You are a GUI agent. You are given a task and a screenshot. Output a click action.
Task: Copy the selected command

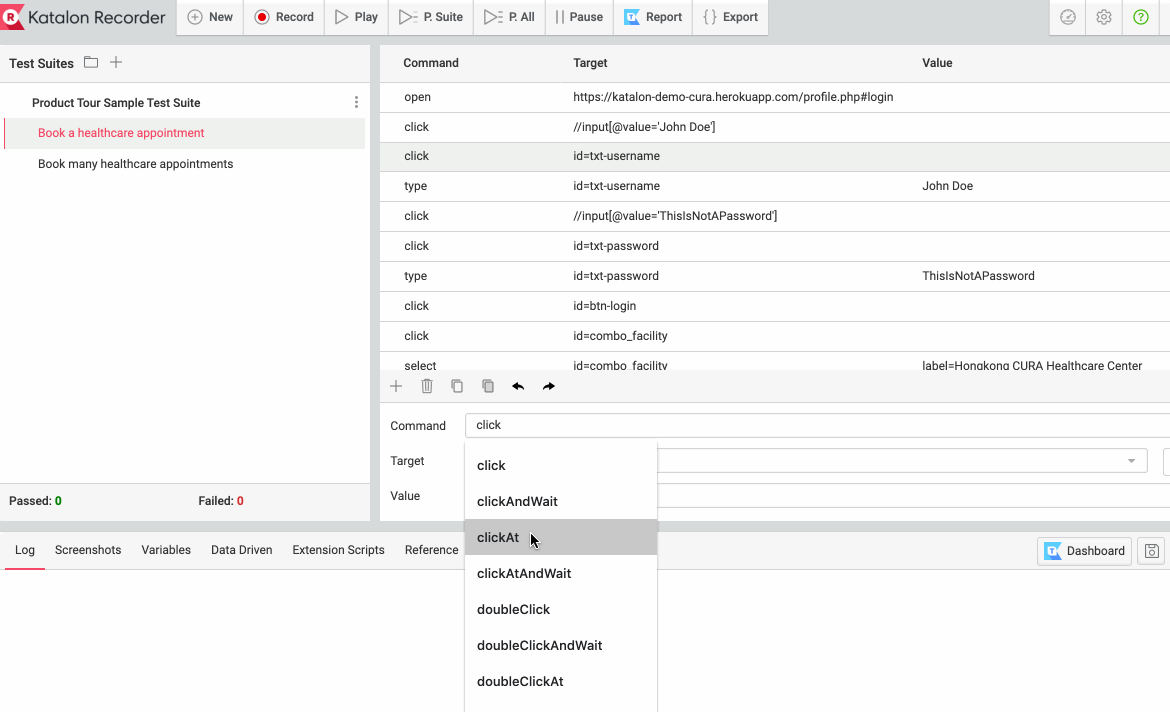457,386
